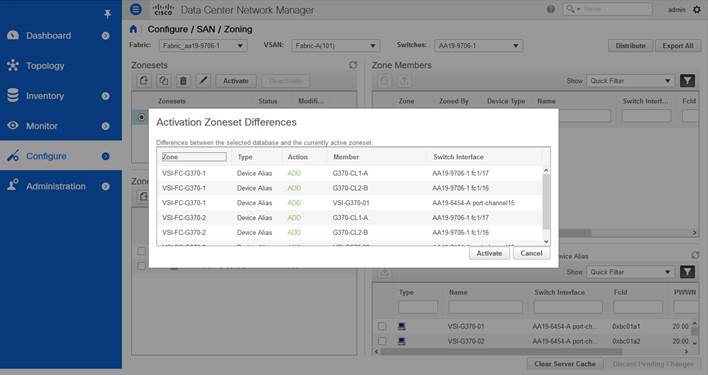Sort by Switch Interface column in dialog
708x375 pixels.
[x=458, y=157]
